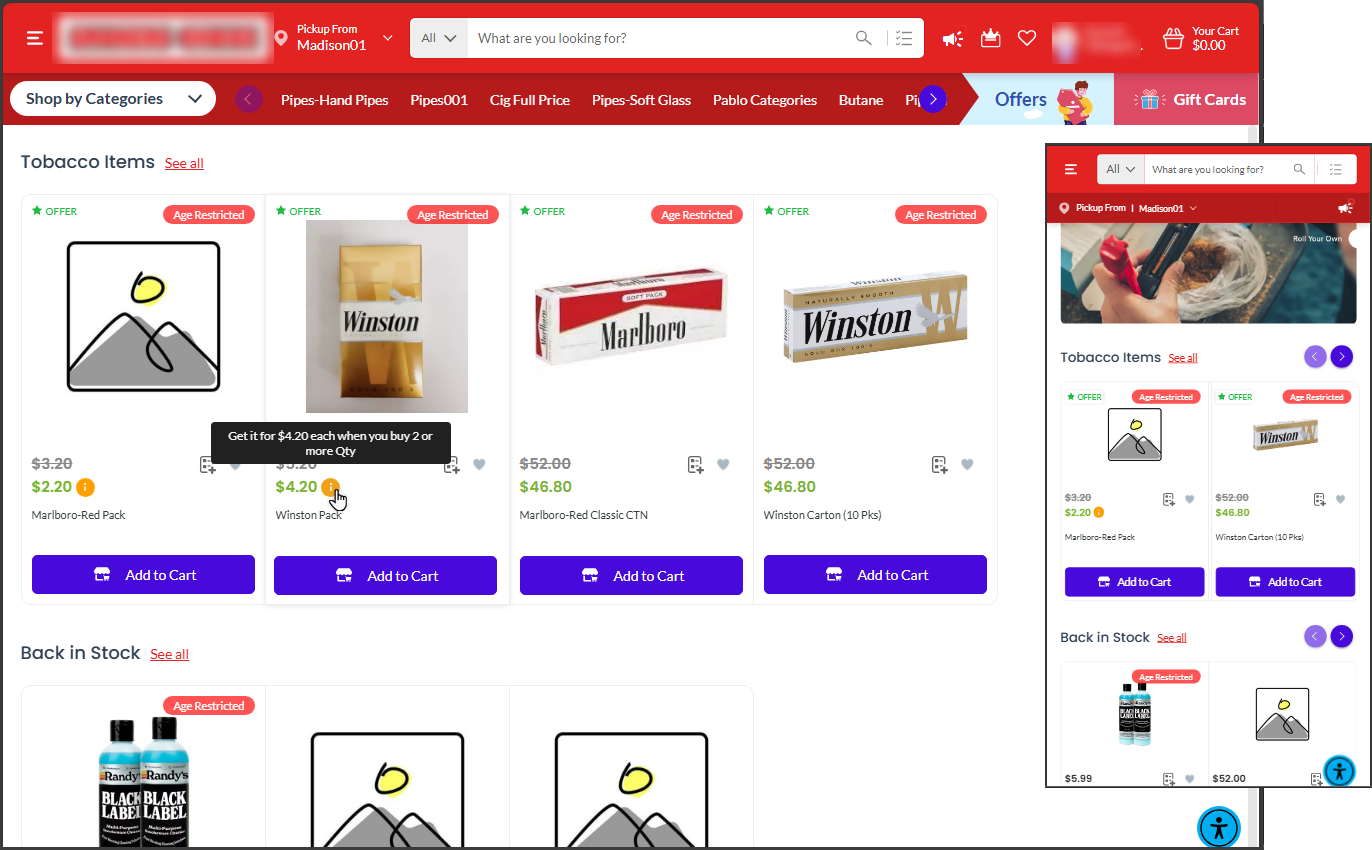Add Marlboro-Red Classic CTN to shopping list icon
1372x850 pixels.
pos(696,464)
